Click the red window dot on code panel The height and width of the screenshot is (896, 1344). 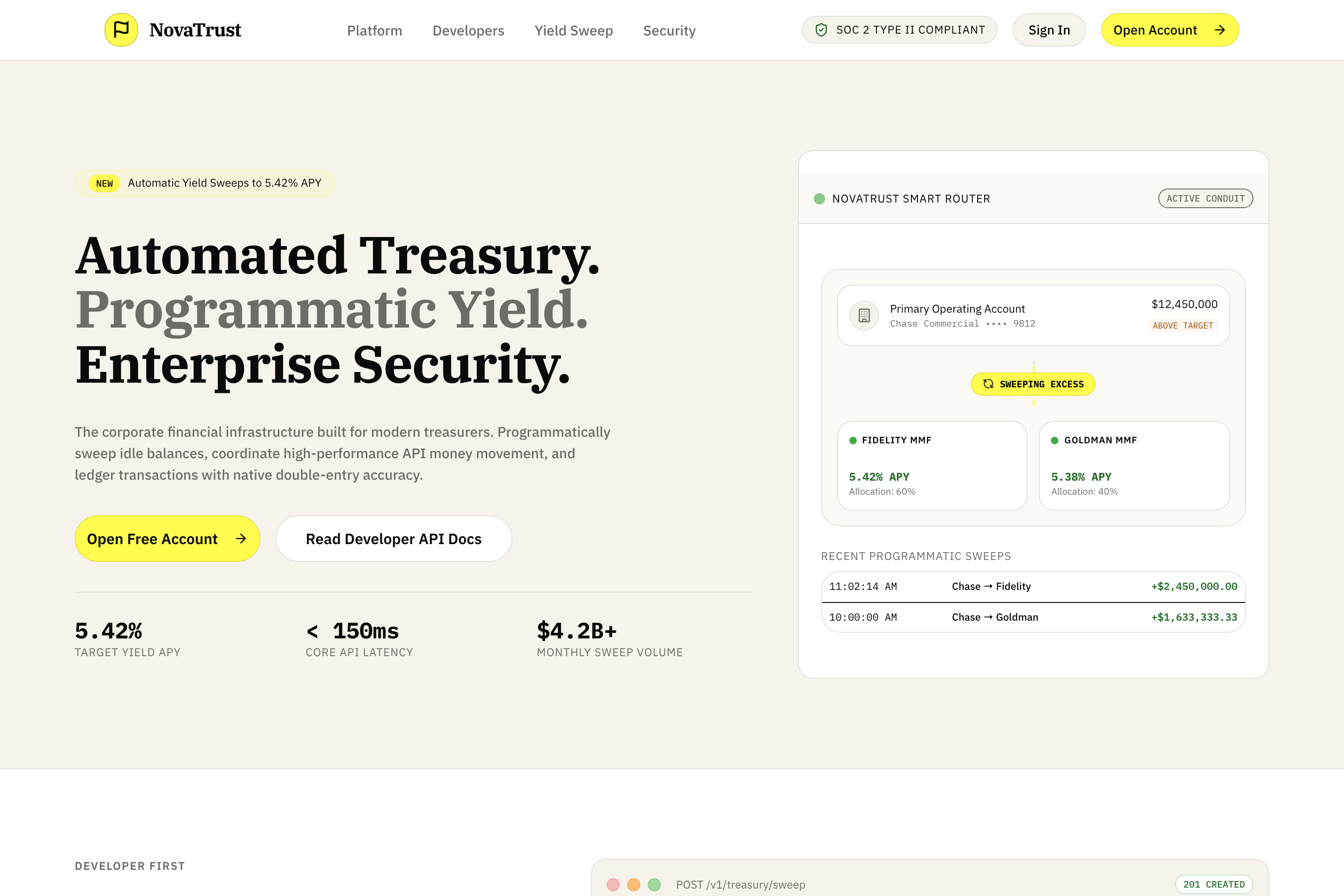pos(613,885)
